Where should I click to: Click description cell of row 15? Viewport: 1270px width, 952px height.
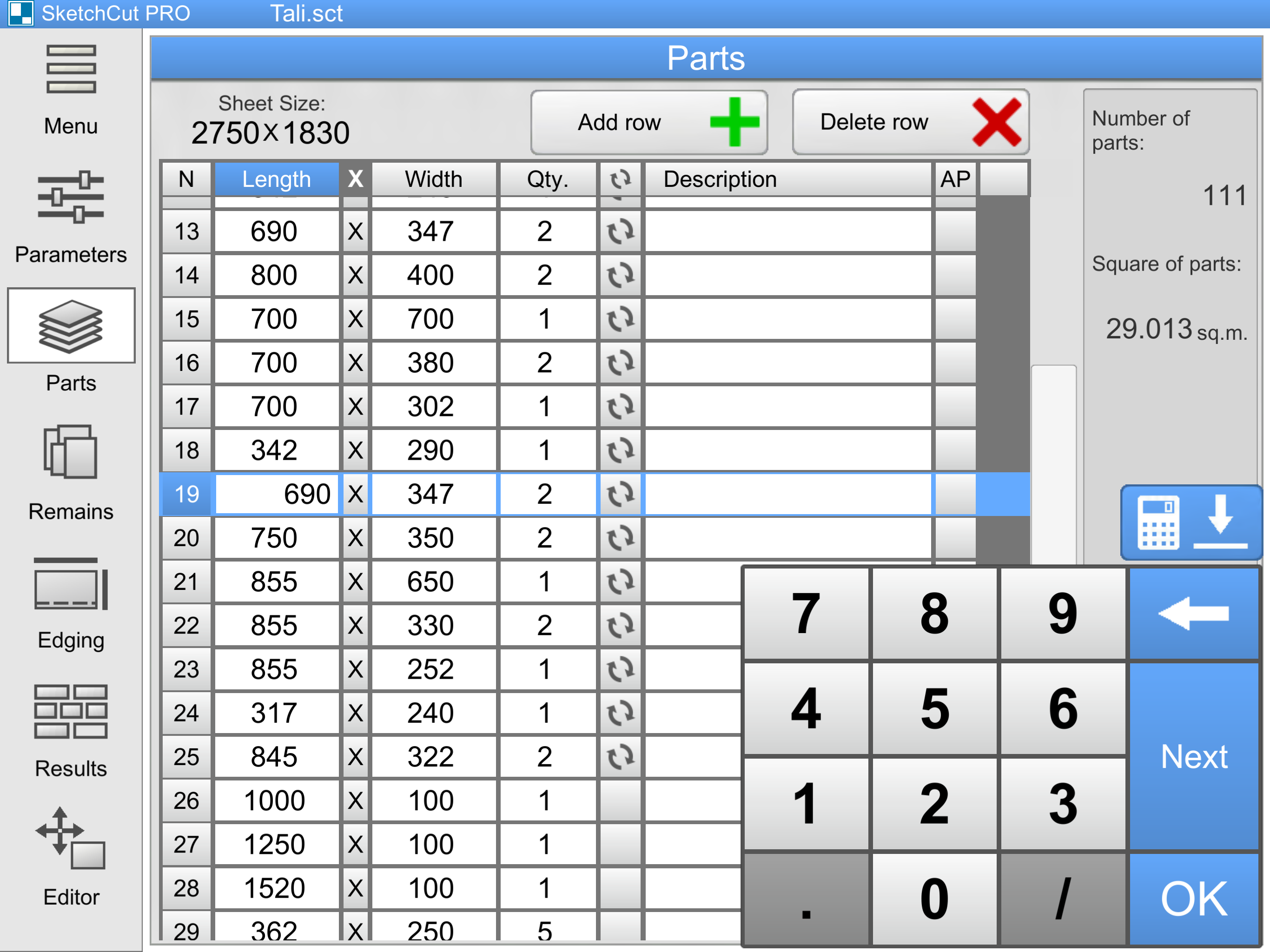coord(788,319)
